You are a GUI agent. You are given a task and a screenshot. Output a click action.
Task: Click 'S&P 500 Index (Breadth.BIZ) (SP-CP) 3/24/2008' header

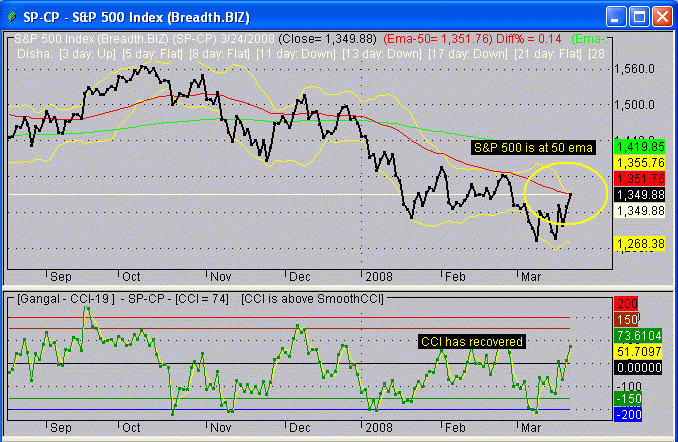(144, 39)
